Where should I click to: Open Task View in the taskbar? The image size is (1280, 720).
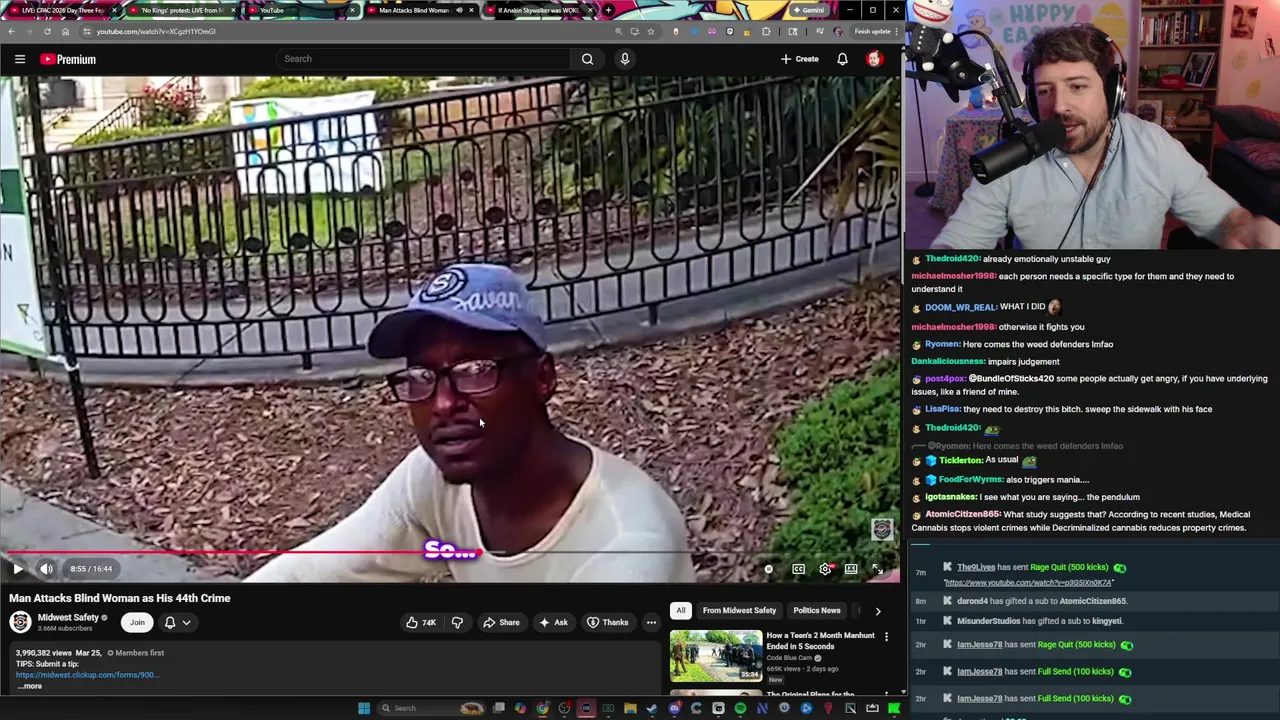[499, 708]
